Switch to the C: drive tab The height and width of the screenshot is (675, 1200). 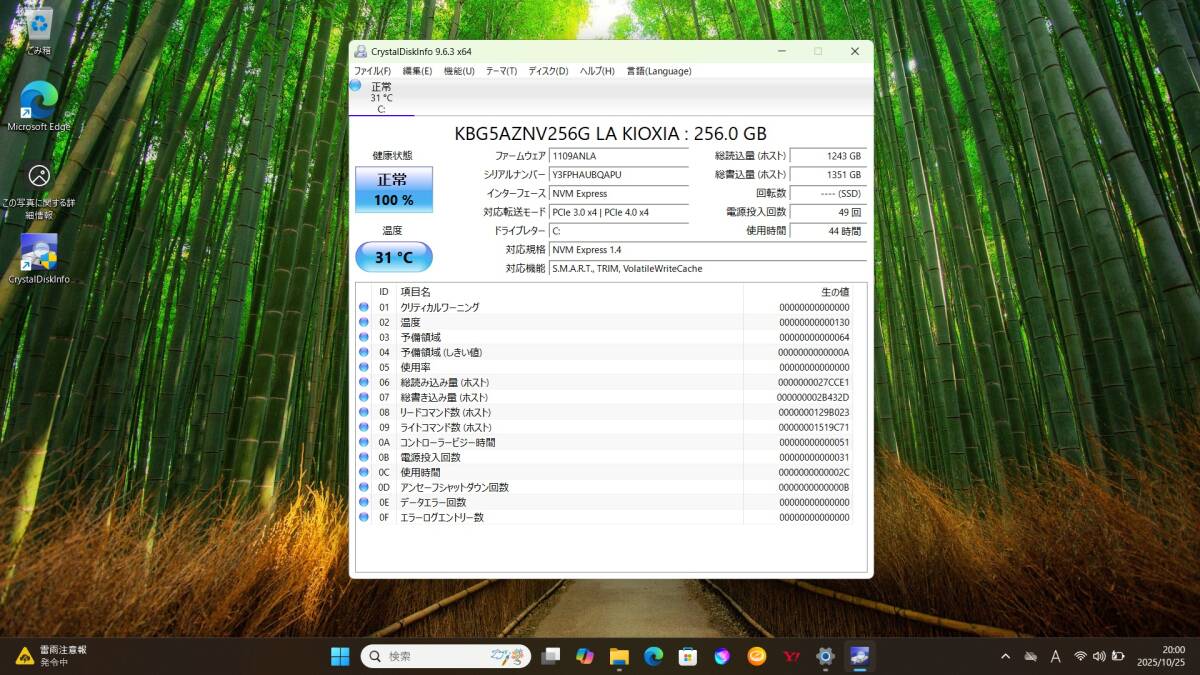coord(381,97)
